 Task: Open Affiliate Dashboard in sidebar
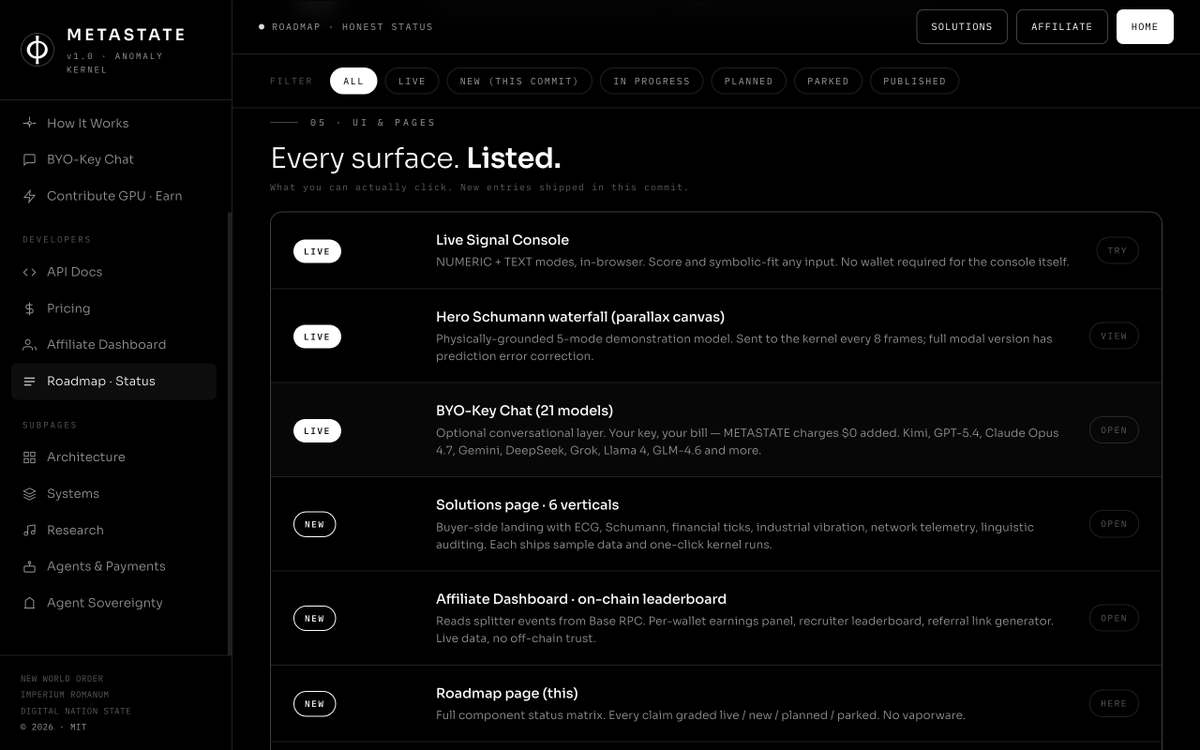[x=114, y=345]
